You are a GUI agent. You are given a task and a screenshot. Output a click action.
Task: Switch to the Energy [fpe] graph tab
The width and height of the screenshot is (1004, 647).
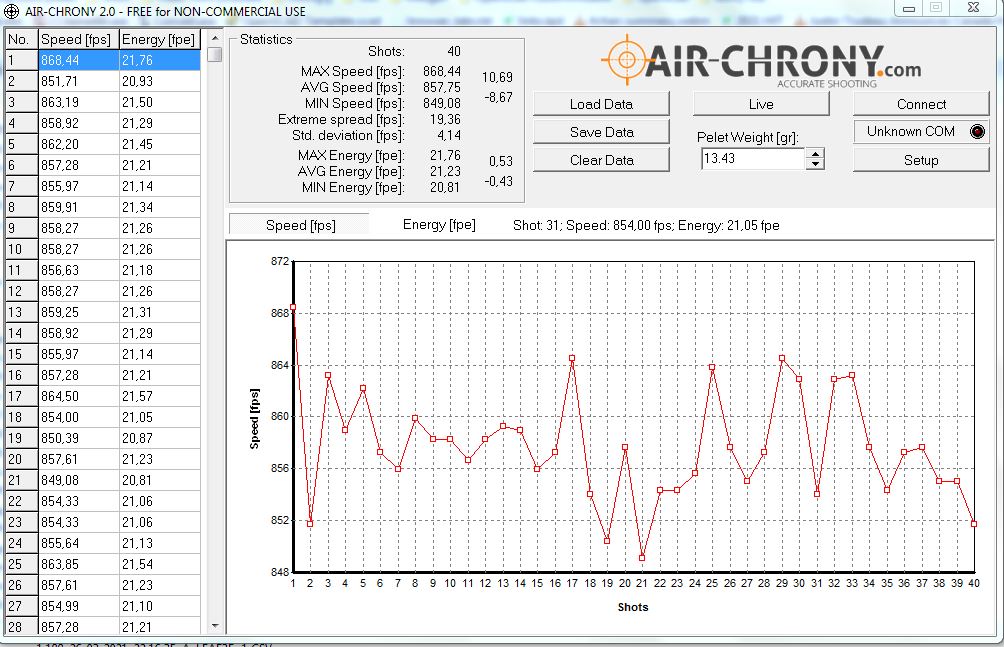click(439, 225)
